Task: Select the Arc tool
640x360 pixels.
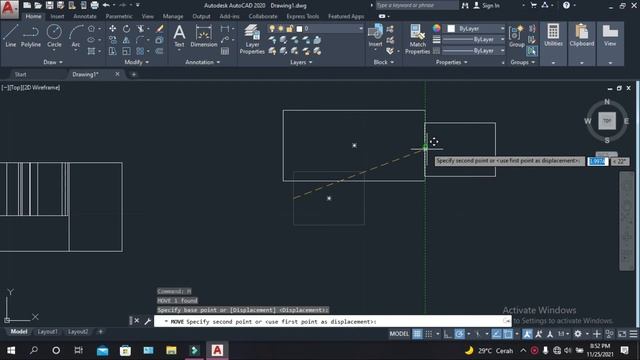Action: point(76,36)
